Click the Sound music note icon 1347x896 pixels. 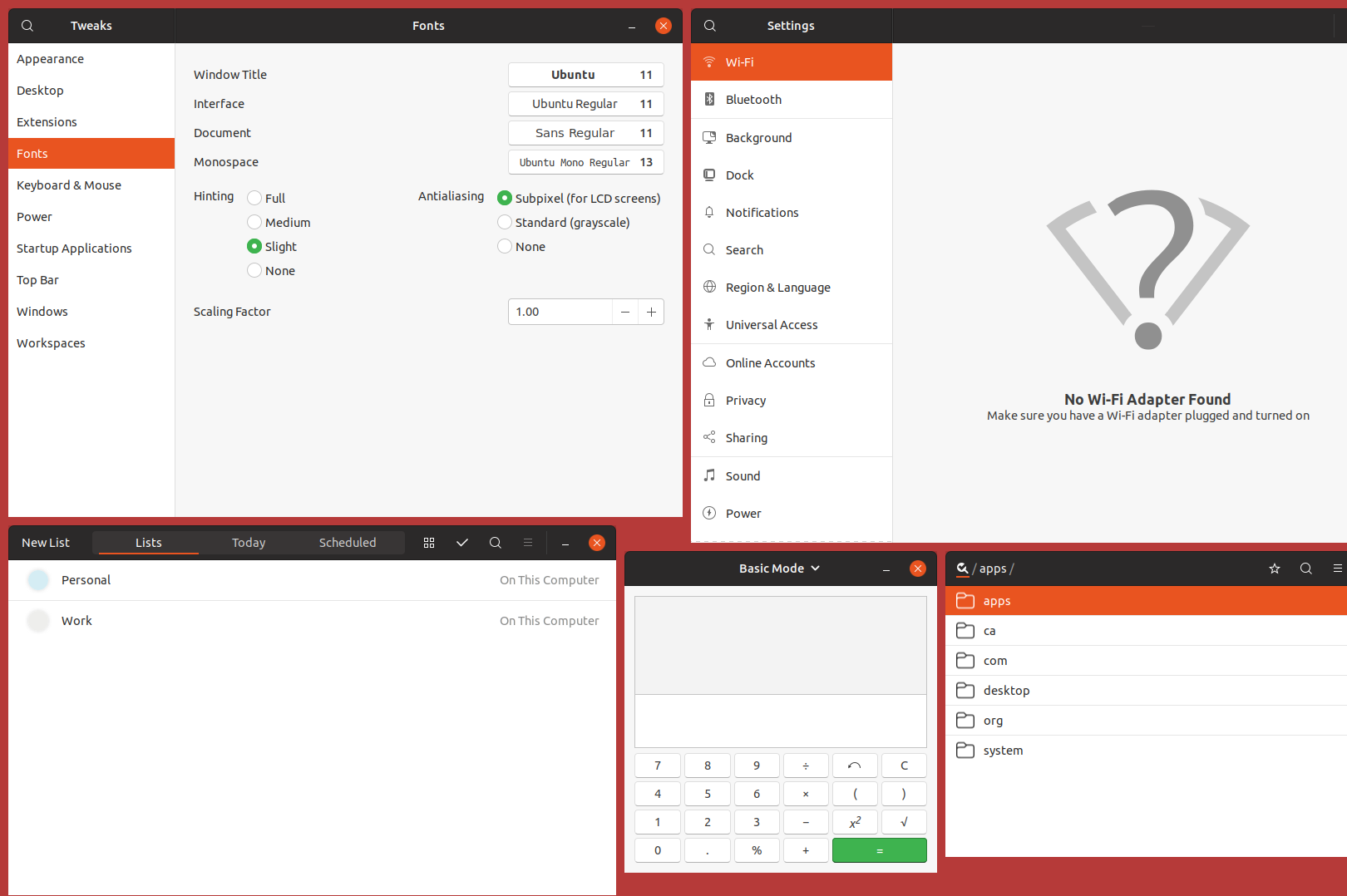709,475
